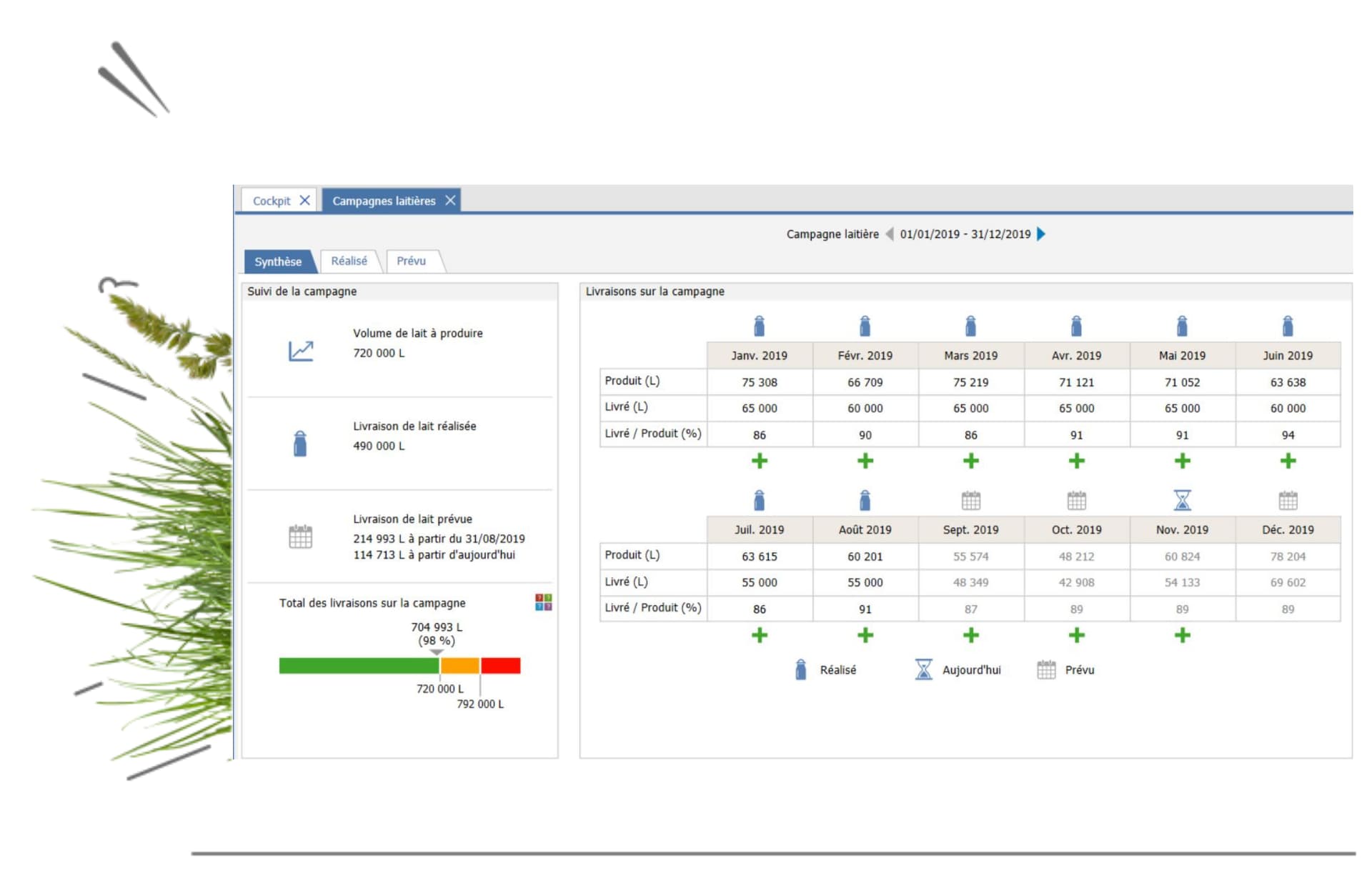1372x893 pixels.
Task: Click the milk can icon above Janv. 2019
Action: (759, 326)
